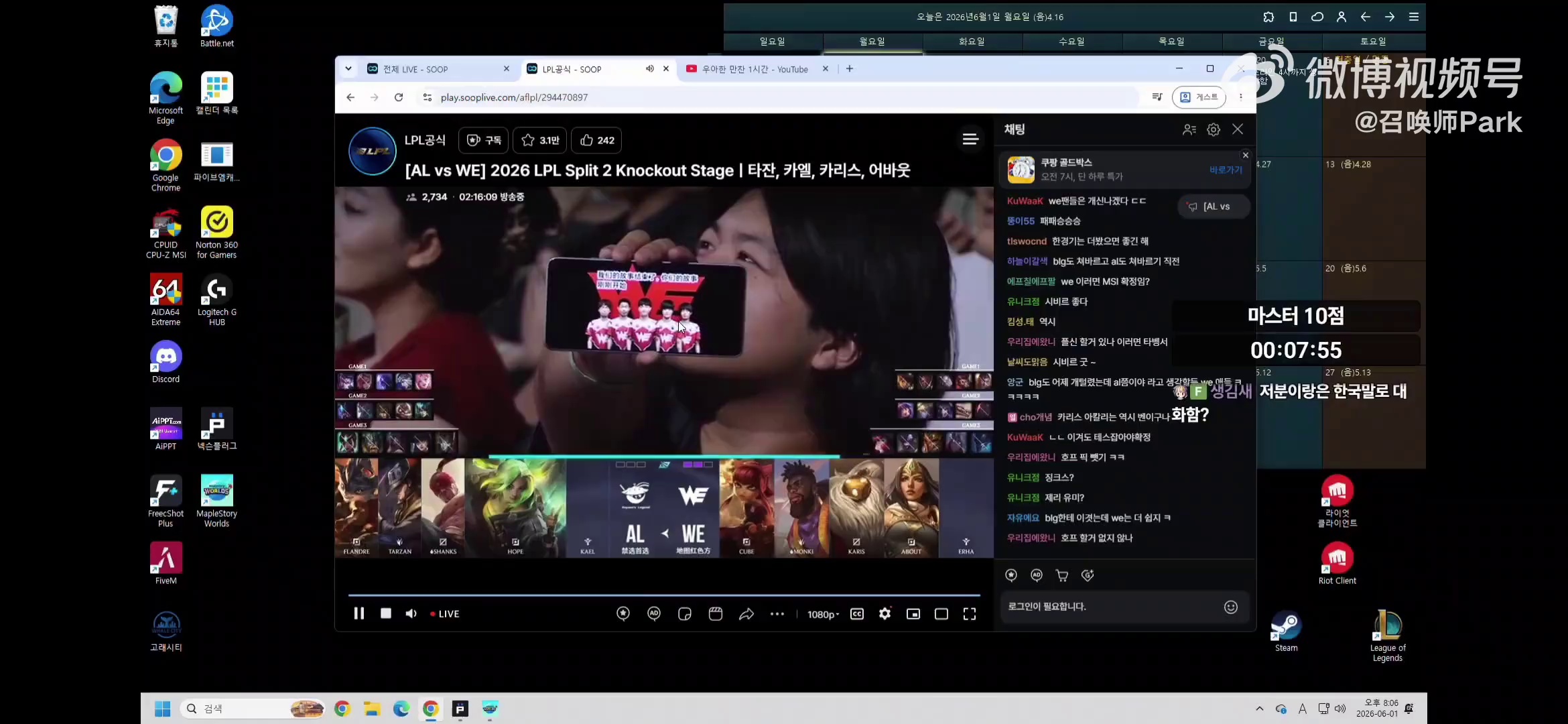Open more player options ellipsis
The width and height of the screenshot is (1568, 724).
point(777,614)
